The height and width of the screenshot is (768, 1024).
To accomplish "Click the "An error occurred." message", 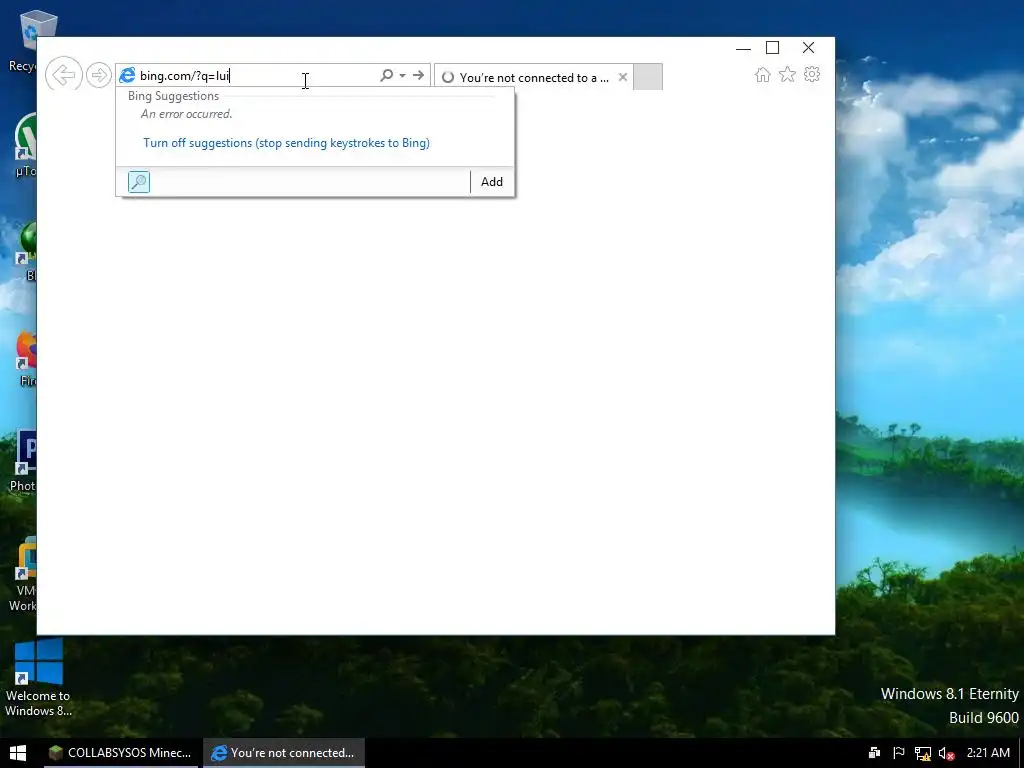I will coord(187,114).
